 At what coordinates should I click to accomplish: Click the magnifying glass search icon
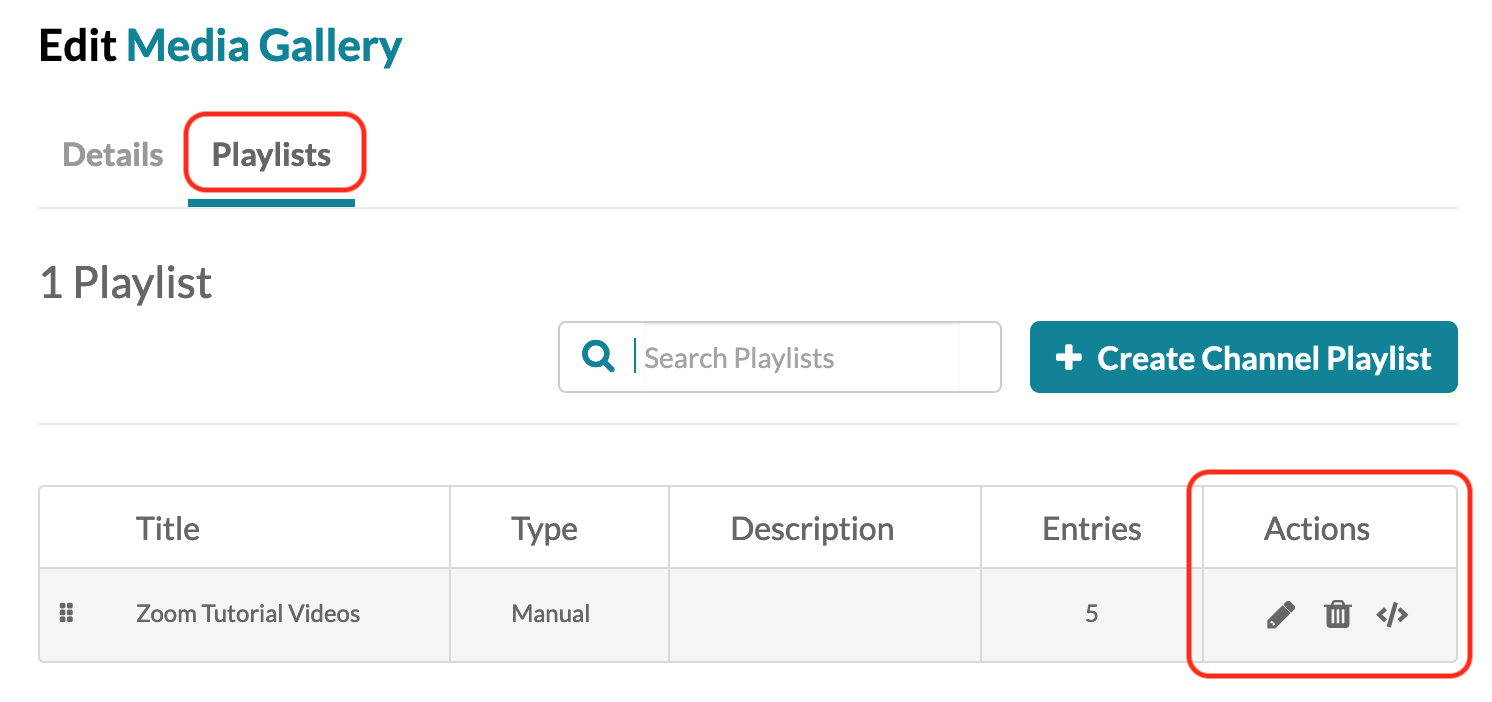click(598, 357)
